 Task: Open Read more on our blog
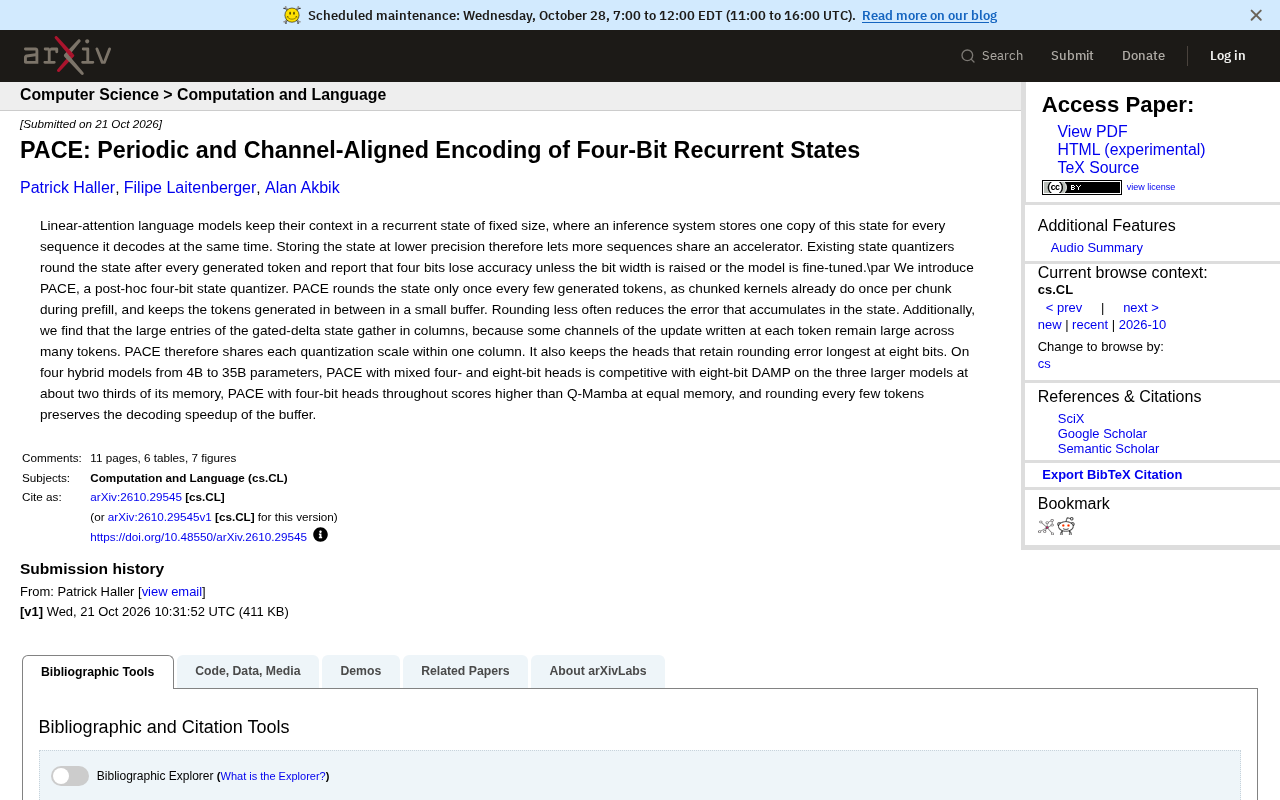click(929, 15)
